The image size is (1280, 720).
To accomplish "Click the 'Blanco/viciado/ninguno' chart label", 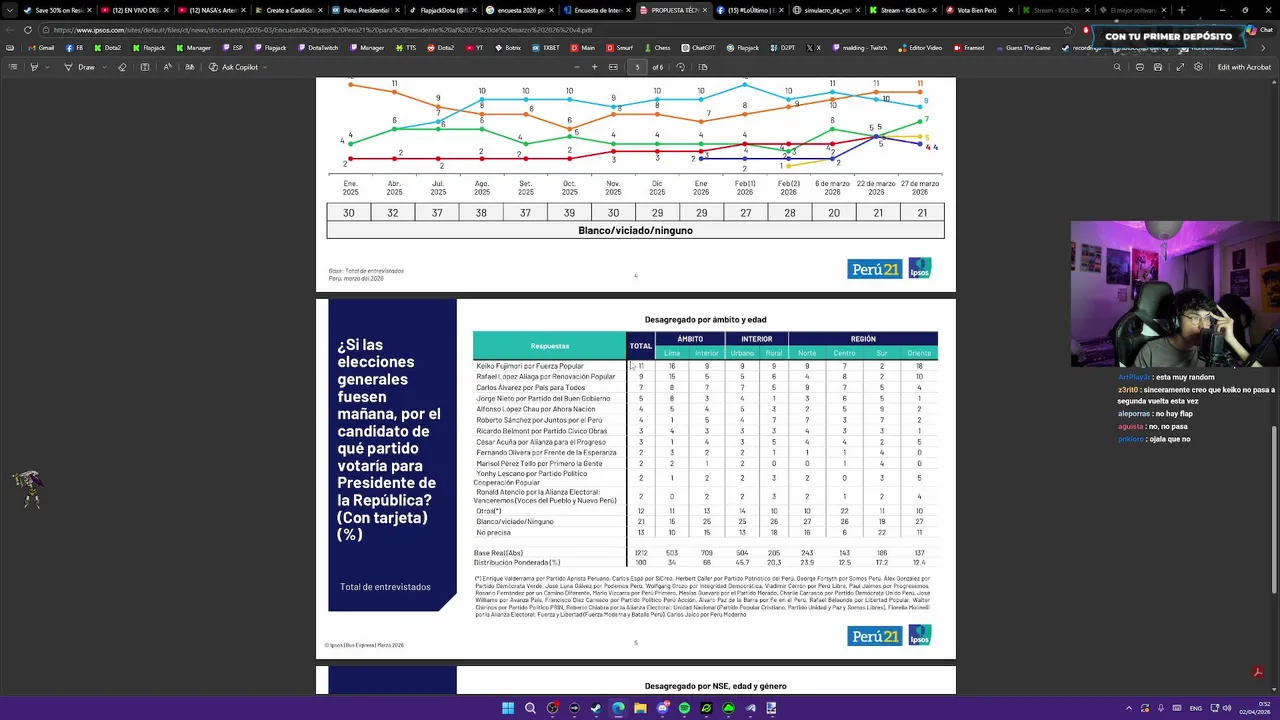I will 635,231.
